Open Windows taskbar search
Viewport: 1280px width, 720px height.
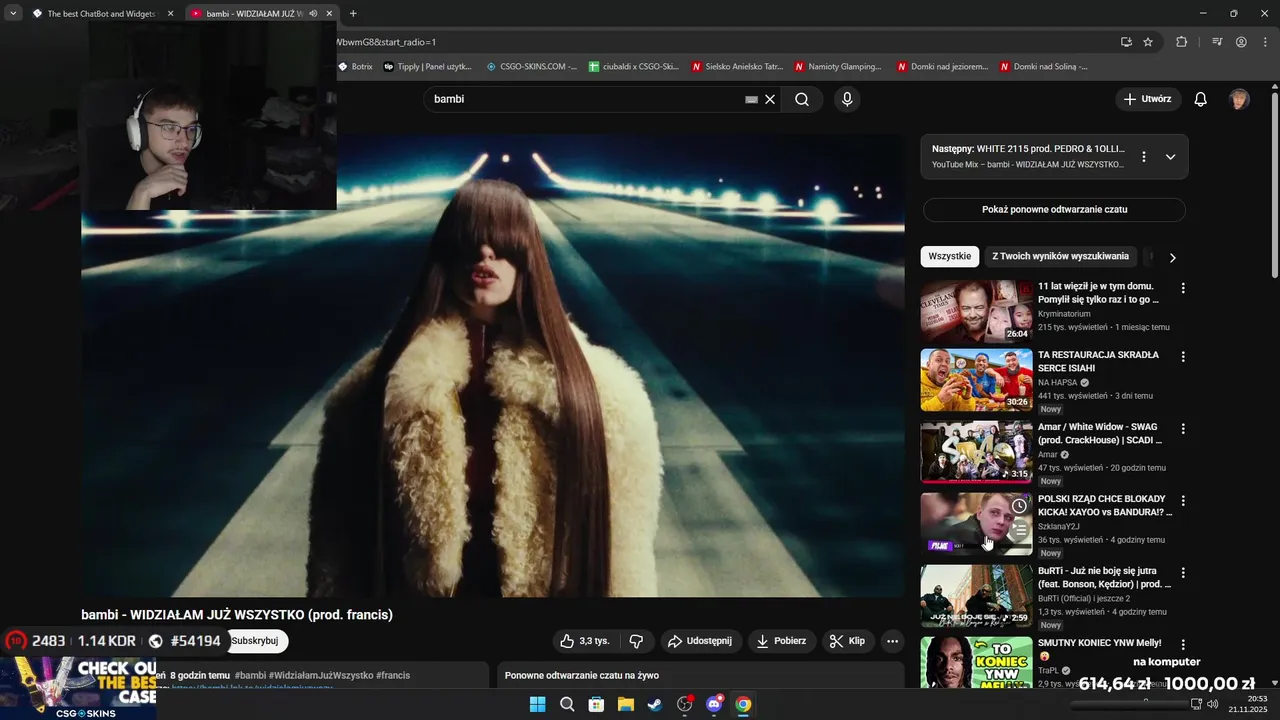[567, 704]
